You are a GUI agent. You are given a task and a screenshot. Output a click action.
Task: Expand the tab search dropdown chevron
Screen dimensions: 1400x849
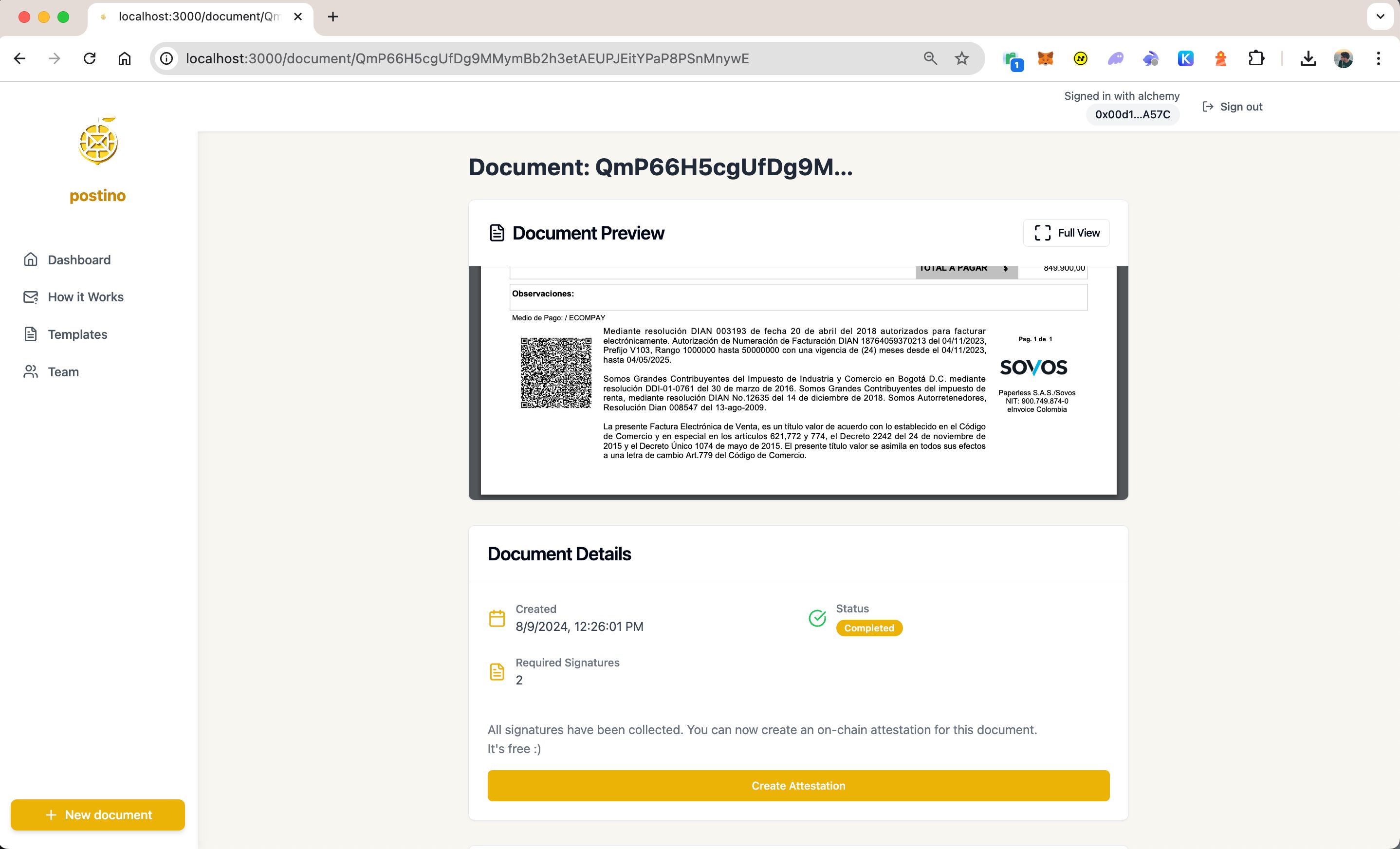point(1380,17)
